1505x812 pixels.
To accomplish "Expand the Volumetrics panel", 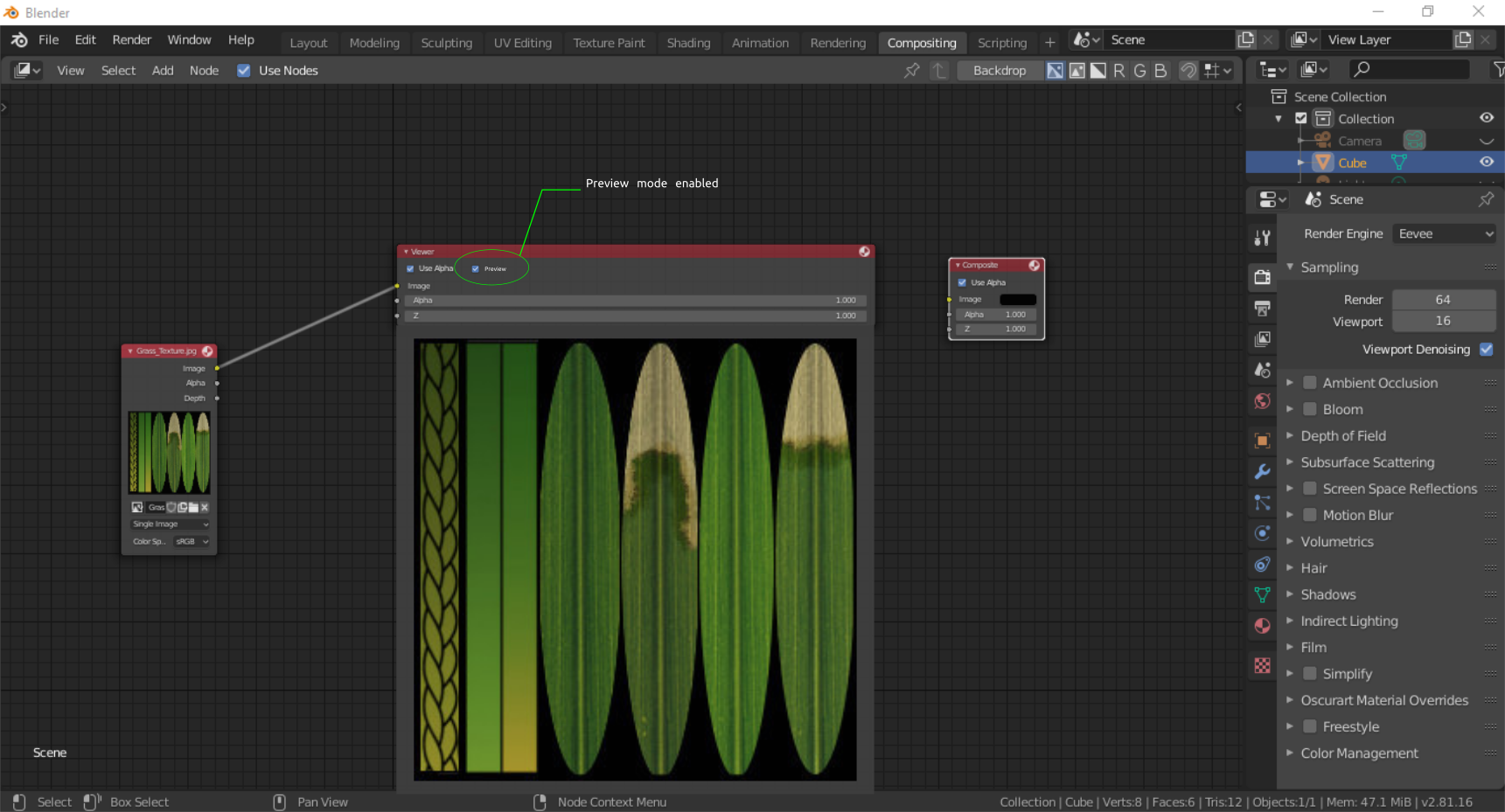I will click(x=1290, y=541).
